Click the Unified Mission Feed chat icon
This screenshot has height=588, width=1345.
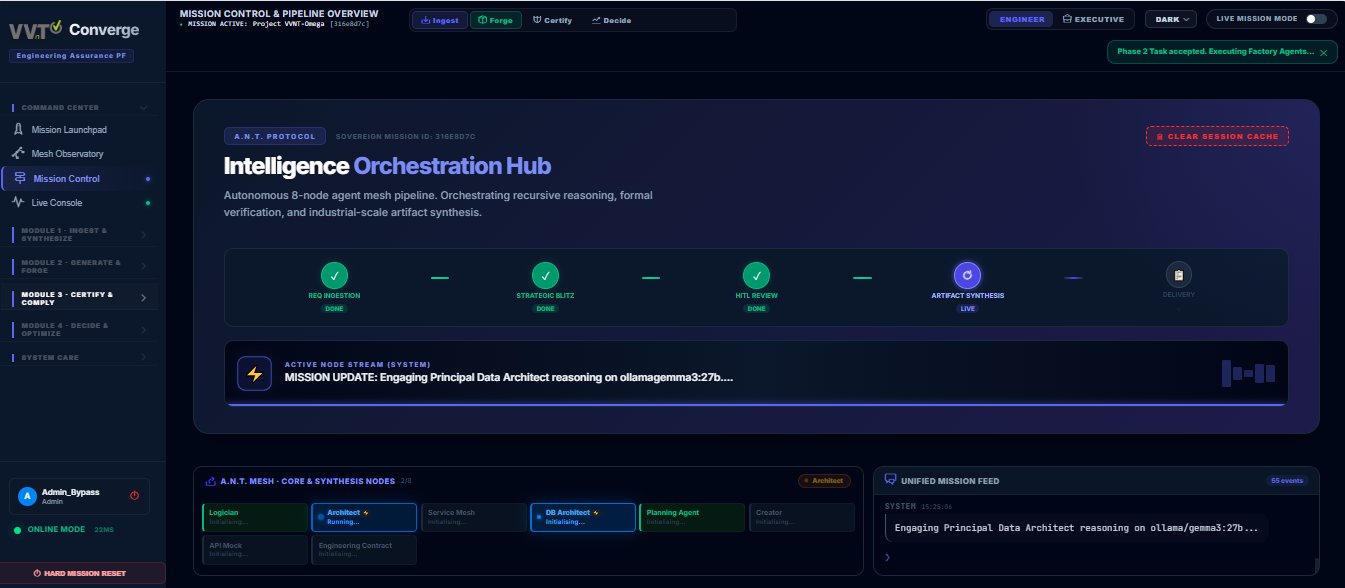tap(891, 480)
